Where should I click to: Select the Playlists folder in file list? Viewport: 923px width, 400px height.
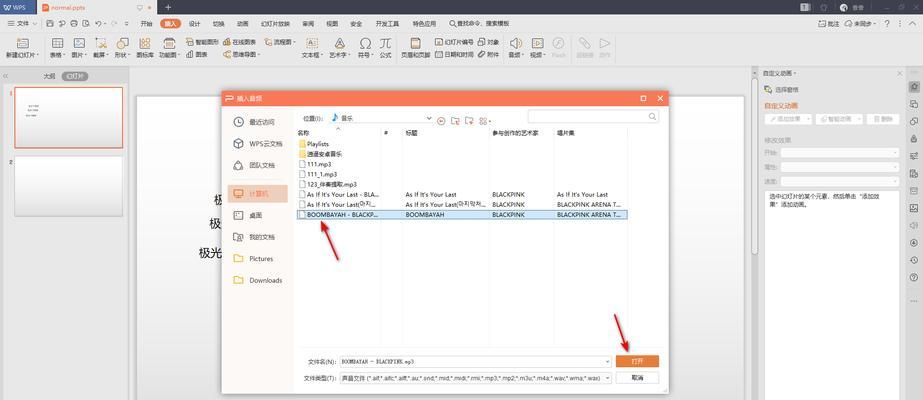(x=314, y=144)
